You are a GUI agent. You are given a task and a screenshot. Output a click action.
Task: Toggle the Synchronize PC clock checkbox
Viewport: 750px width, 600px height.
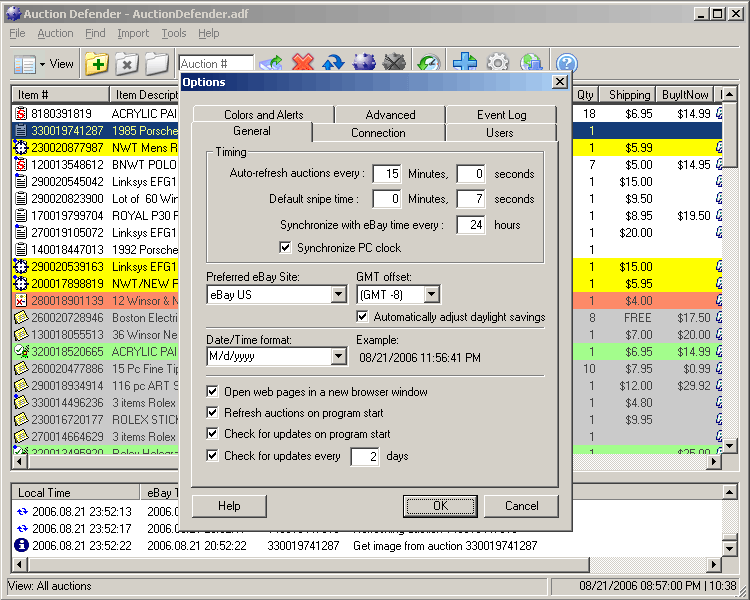pyautogui.click(x=286, y=247)
